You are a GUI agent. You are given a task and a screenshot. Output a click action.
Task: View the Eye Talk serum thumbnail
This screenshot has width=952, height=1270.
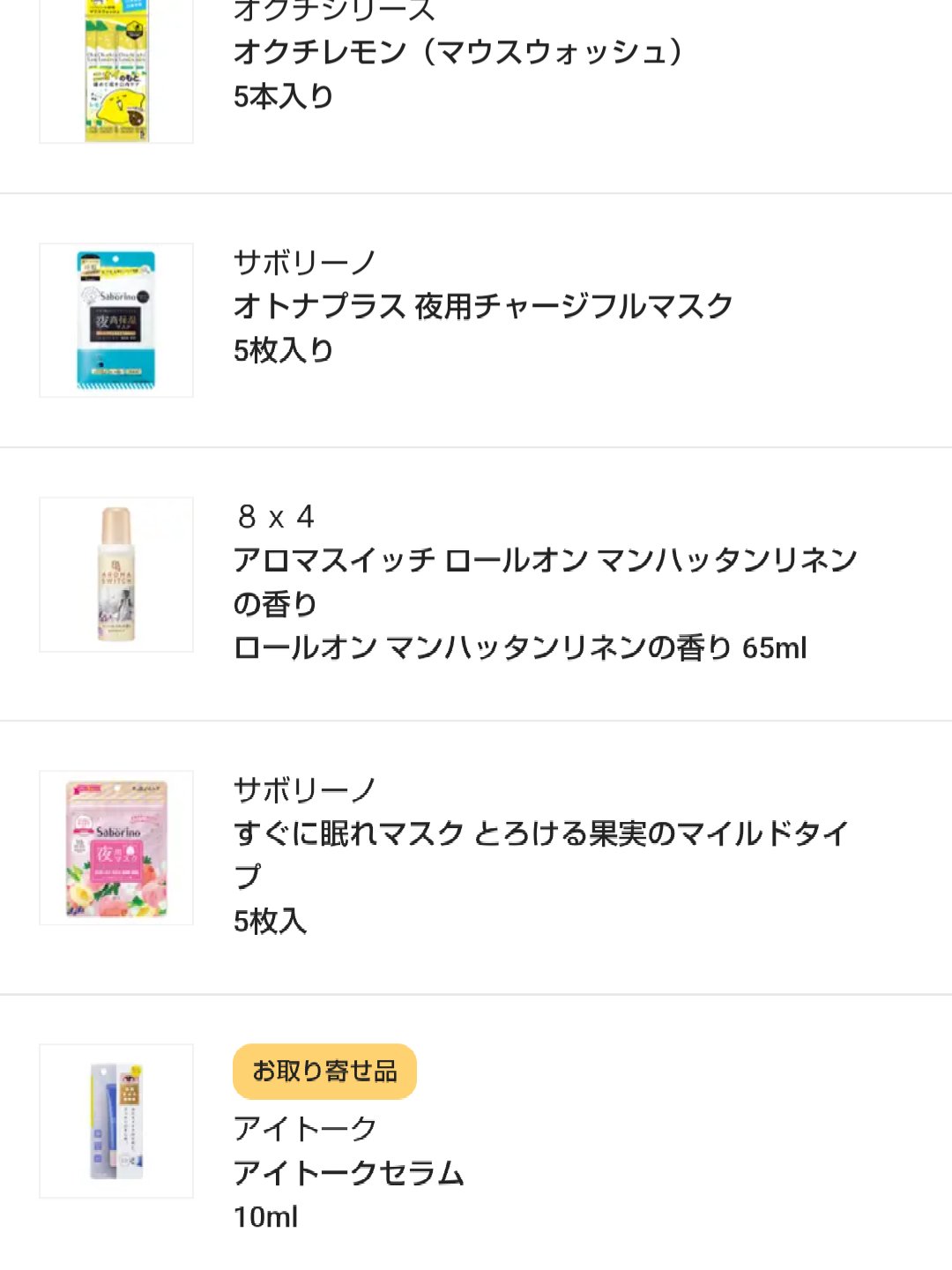(116, 1121)
